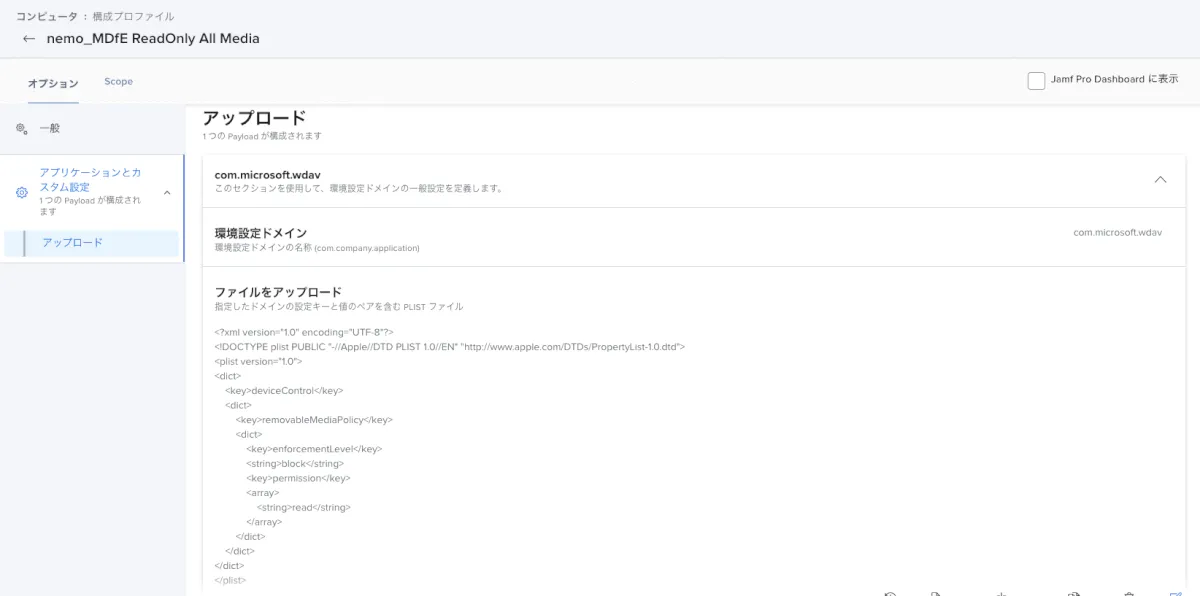Click the com.microsoft.wdav domain value
The width and height of the screenshot is (1200, 596).
(x=1118, y=232)
